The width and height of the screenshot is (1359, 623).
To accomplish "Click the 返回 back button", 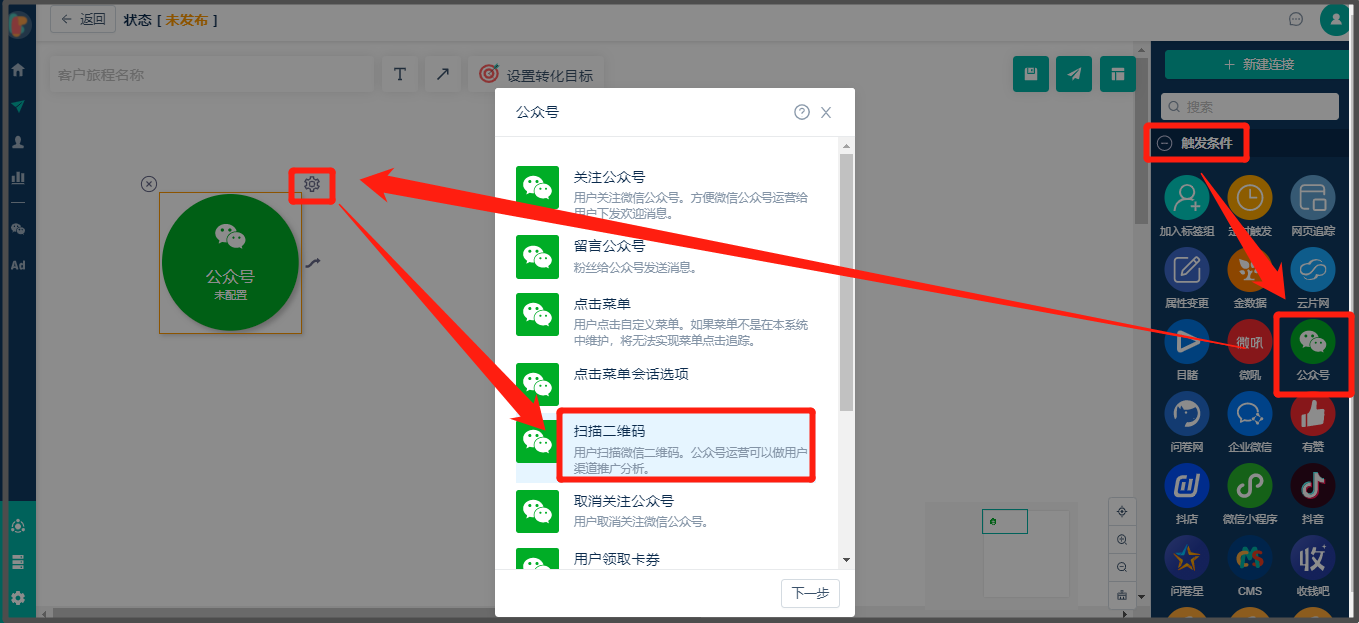I will 82,19.
